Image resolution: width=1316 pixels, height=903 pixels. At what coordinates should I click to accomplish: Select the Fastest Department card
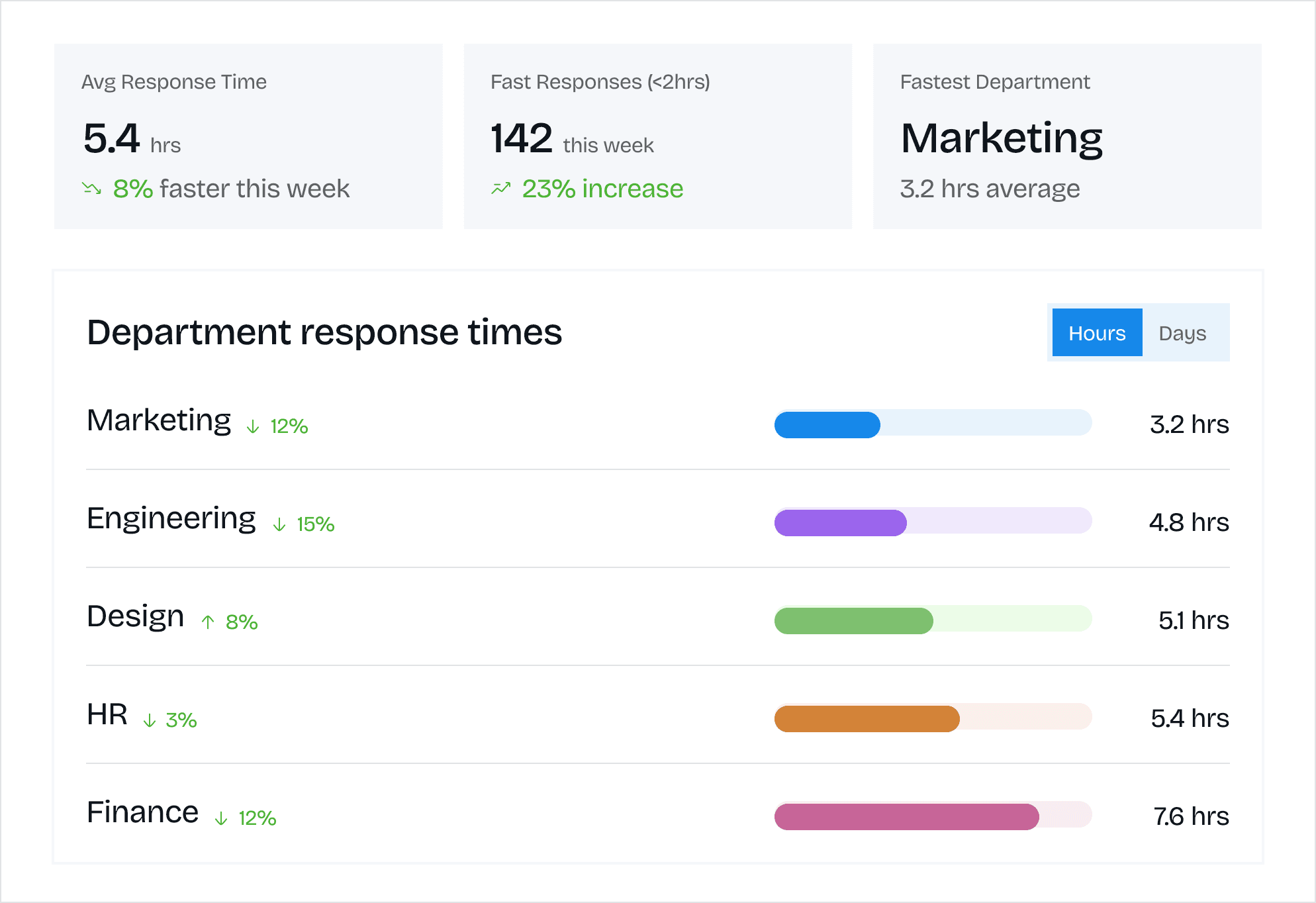[x=1067, y=136]
